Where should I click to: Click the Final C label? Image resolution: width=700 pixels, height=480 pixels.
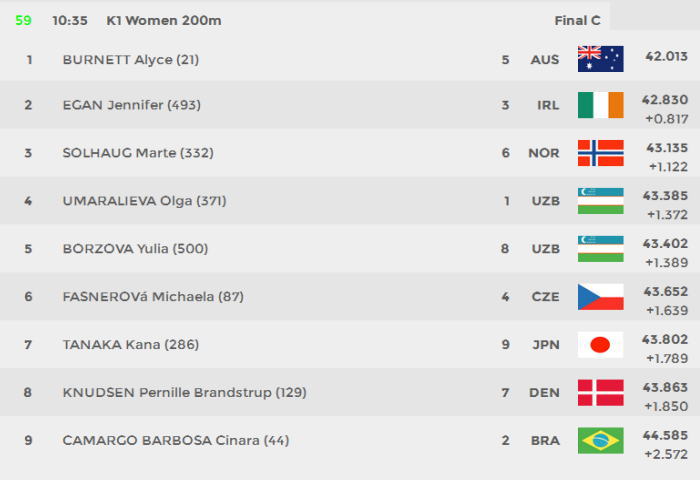[x=577, y=21]
